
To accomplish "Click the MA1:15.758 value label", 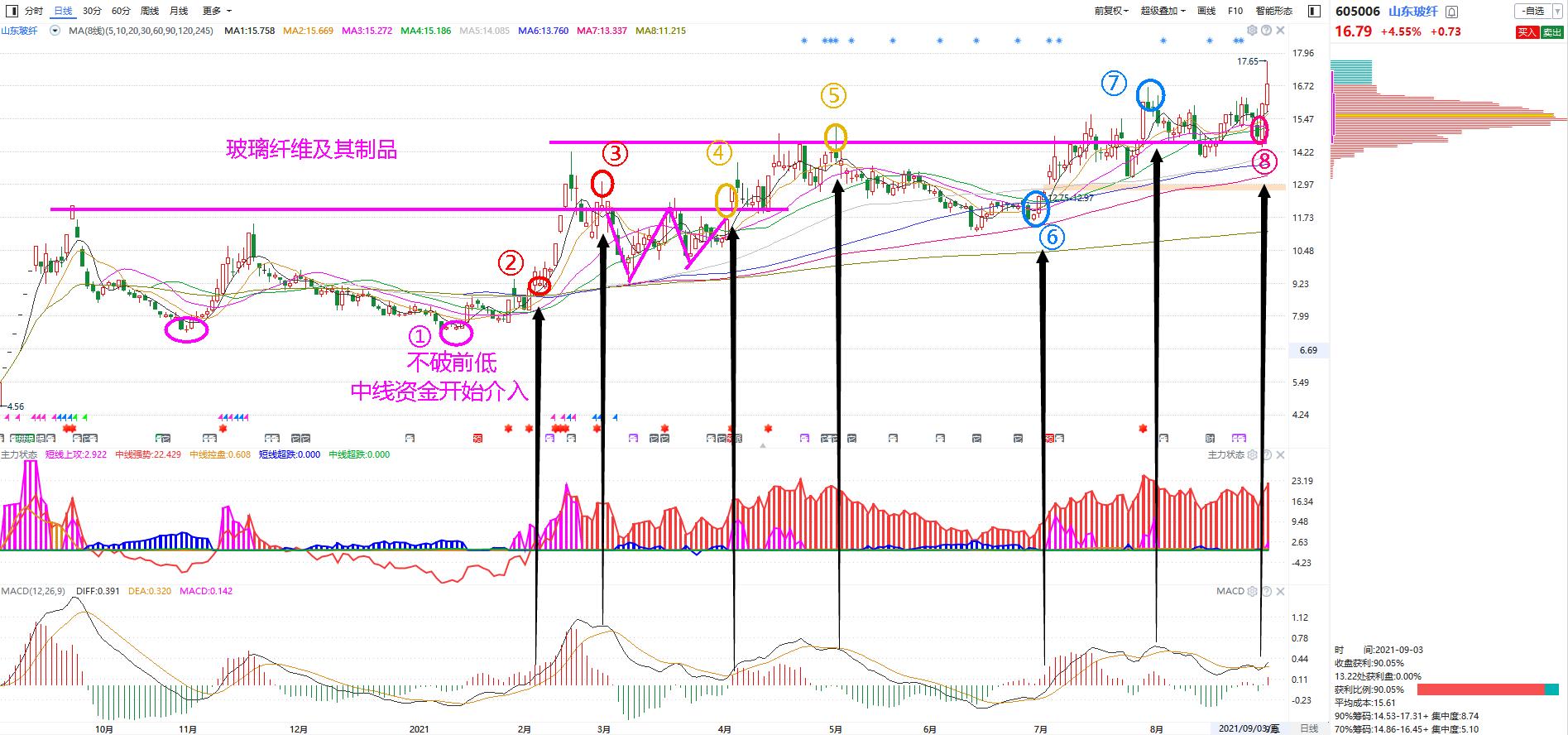I will (250, 31).
